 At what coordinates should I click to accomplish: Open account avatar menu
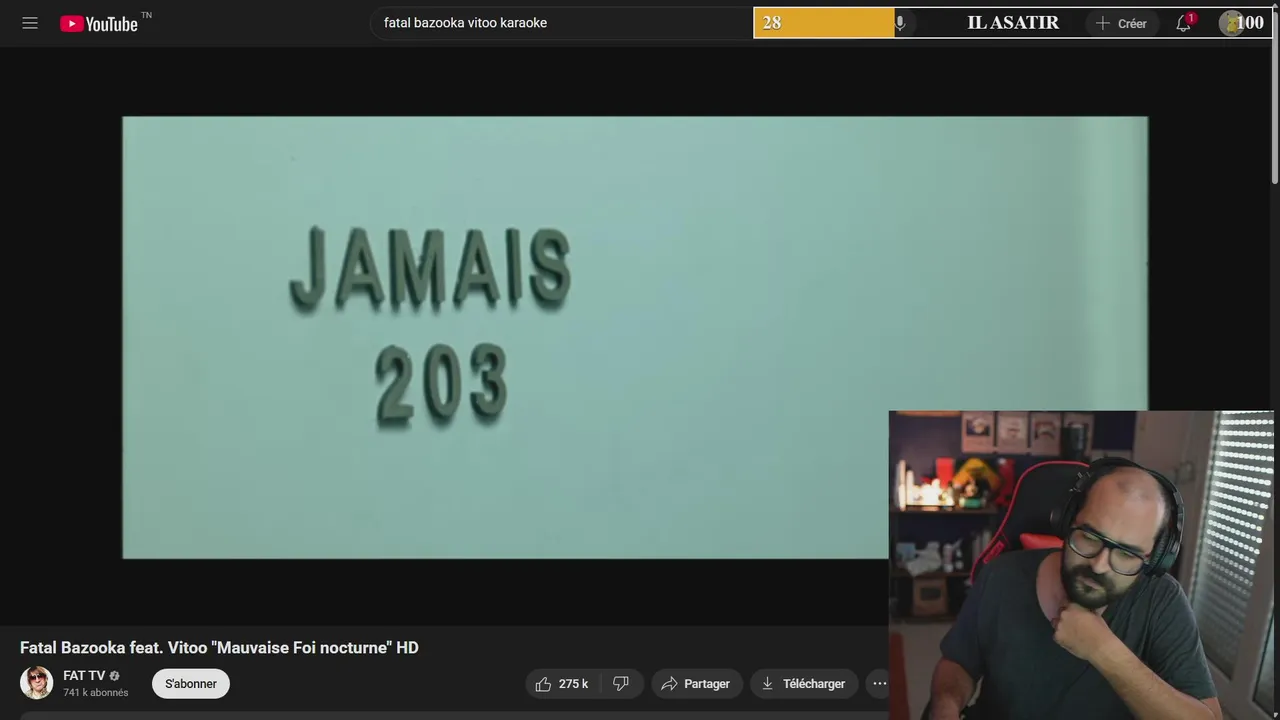coord(1231,23)
